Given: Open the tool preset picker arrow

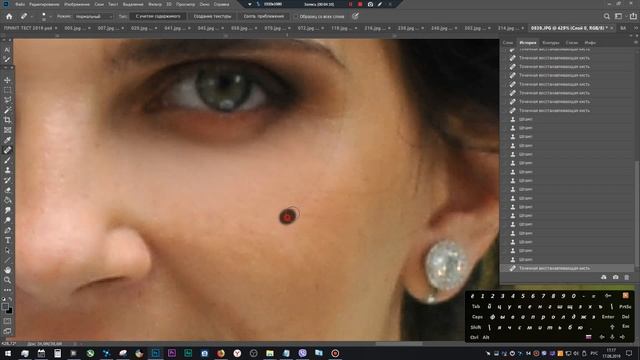Looking at the screenshot, I should pos(32,17).
